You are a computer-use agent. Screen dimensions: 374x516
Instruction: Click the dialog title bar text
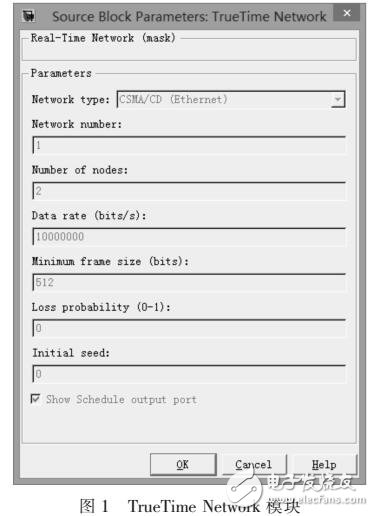(x=189, y=16)
